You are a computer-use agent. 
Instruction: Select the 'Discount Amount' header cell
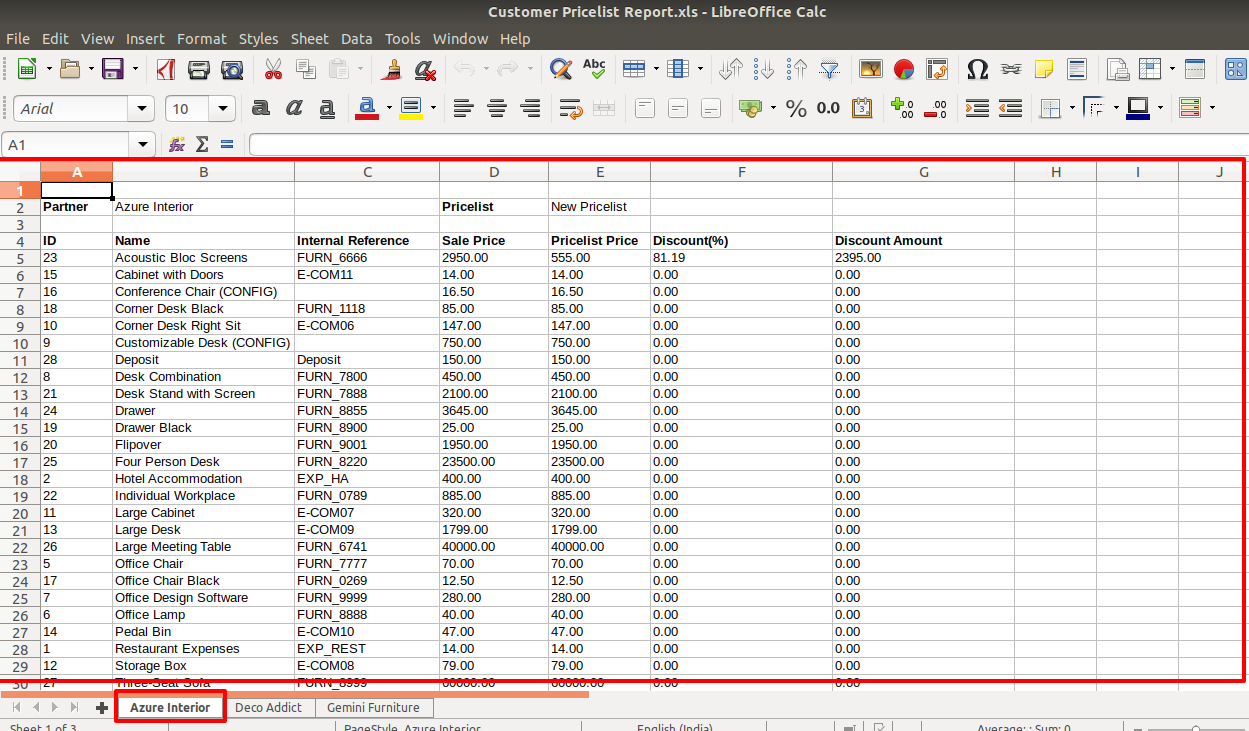point(923,241)
